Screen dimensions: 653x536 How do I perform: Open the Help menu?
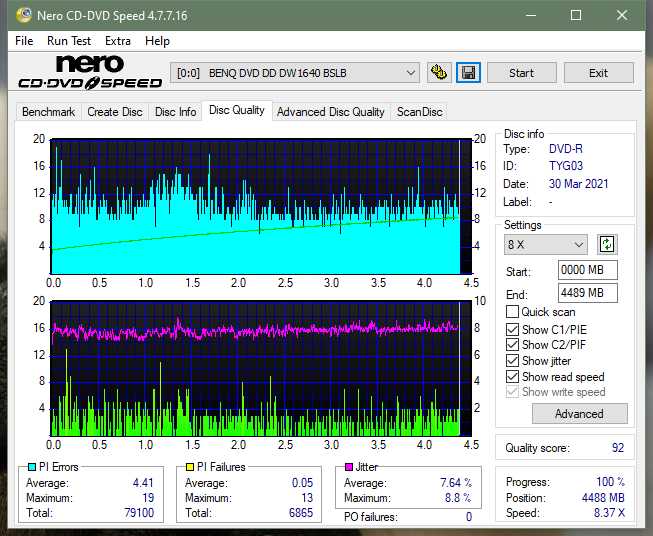coord(157,41)
